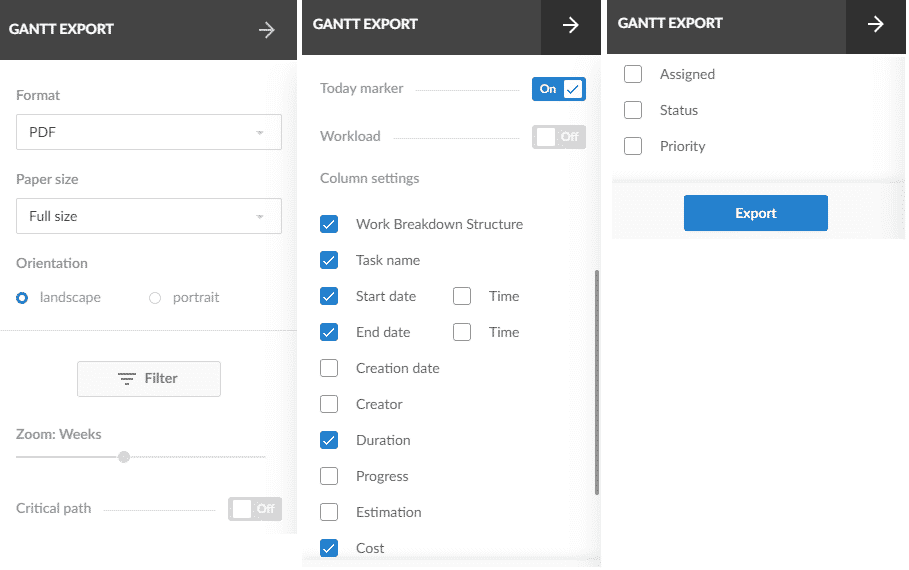Disable the Today marker toggle
The height and width of the screenshot is (570, 909).
[x=559, y=89]
